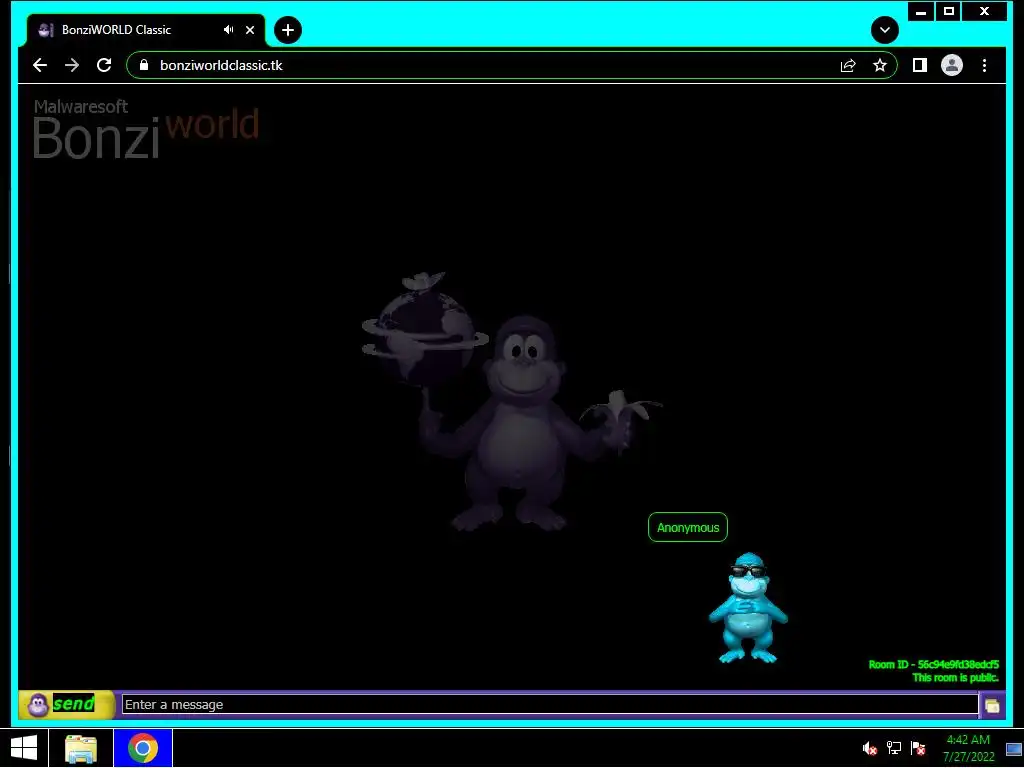
Task: Share this page from the address bar
Action: [x=848, y=65]
